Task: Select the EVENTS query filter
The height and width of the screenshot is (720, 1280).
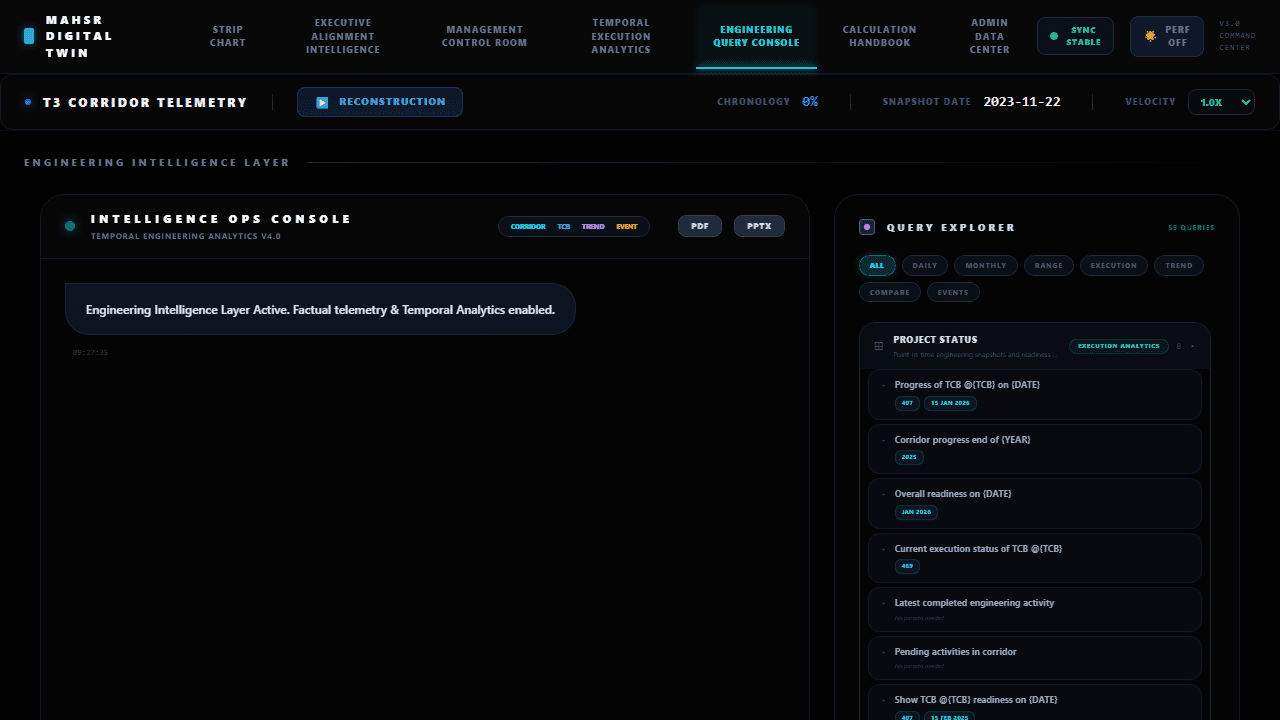Action: [953, 292]
